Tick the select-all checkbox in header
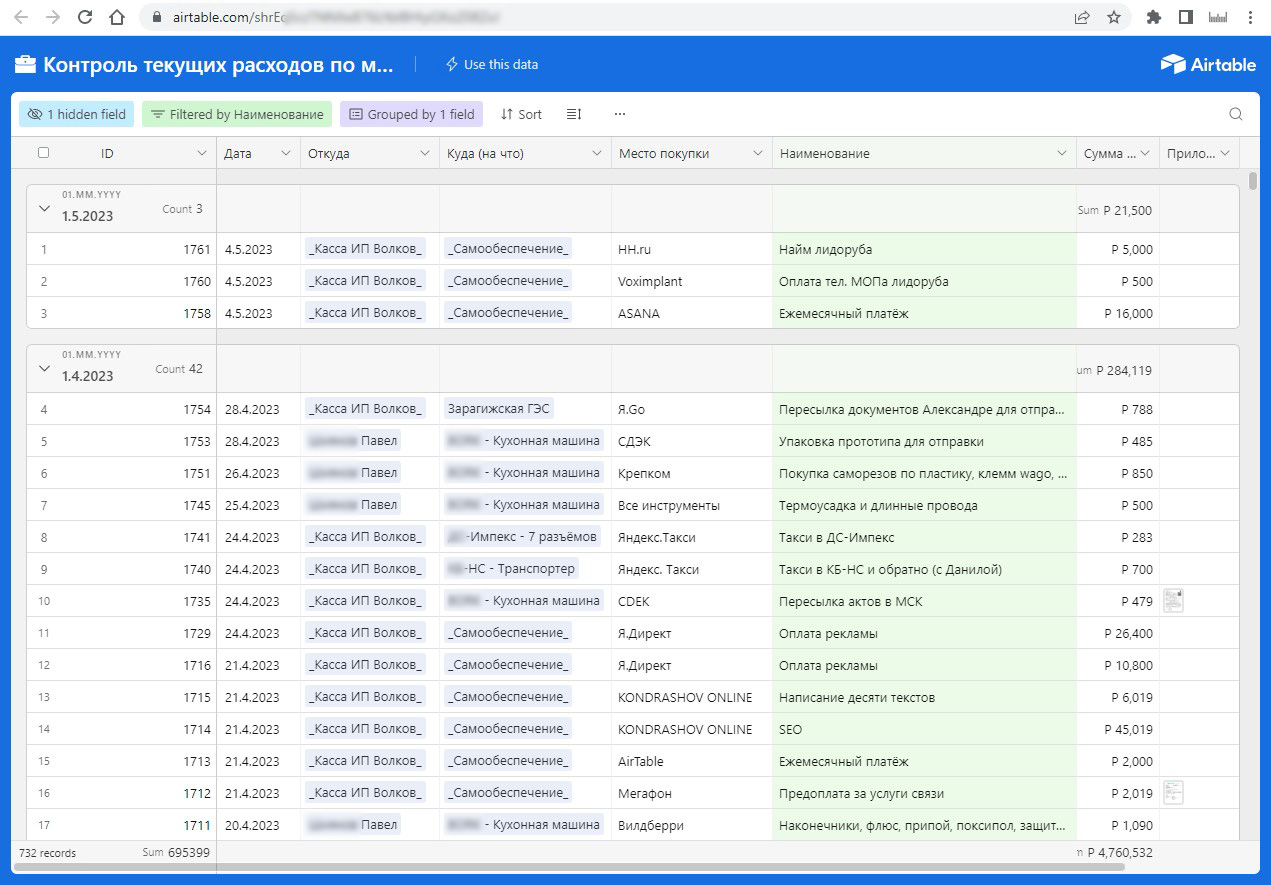The width and height of the screenshot is (1271, 885). pos(43,153)
